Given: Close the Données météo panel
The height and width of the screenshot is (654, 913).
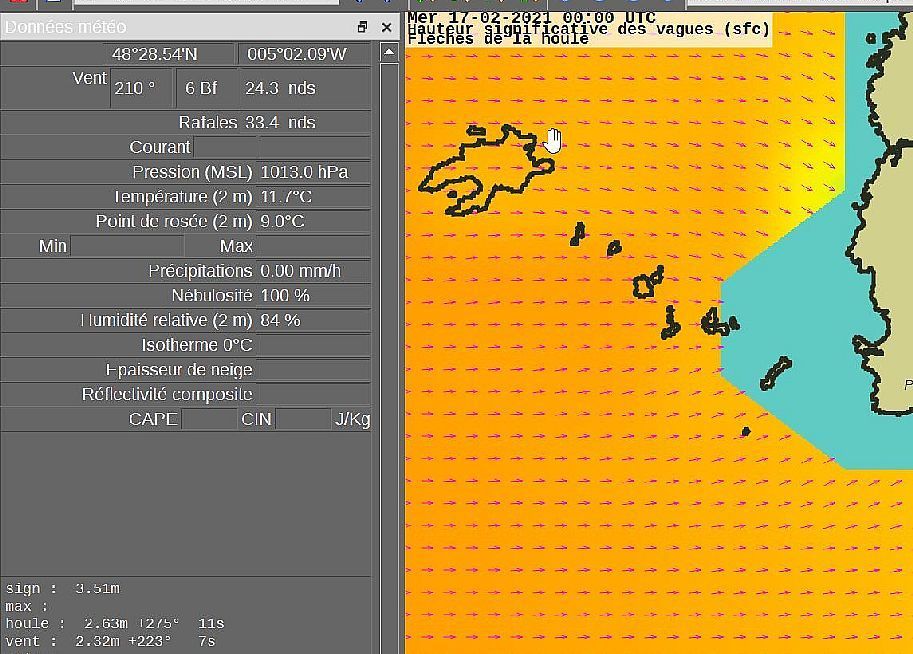Looking at the screenshot, I should tap(387, 27).
